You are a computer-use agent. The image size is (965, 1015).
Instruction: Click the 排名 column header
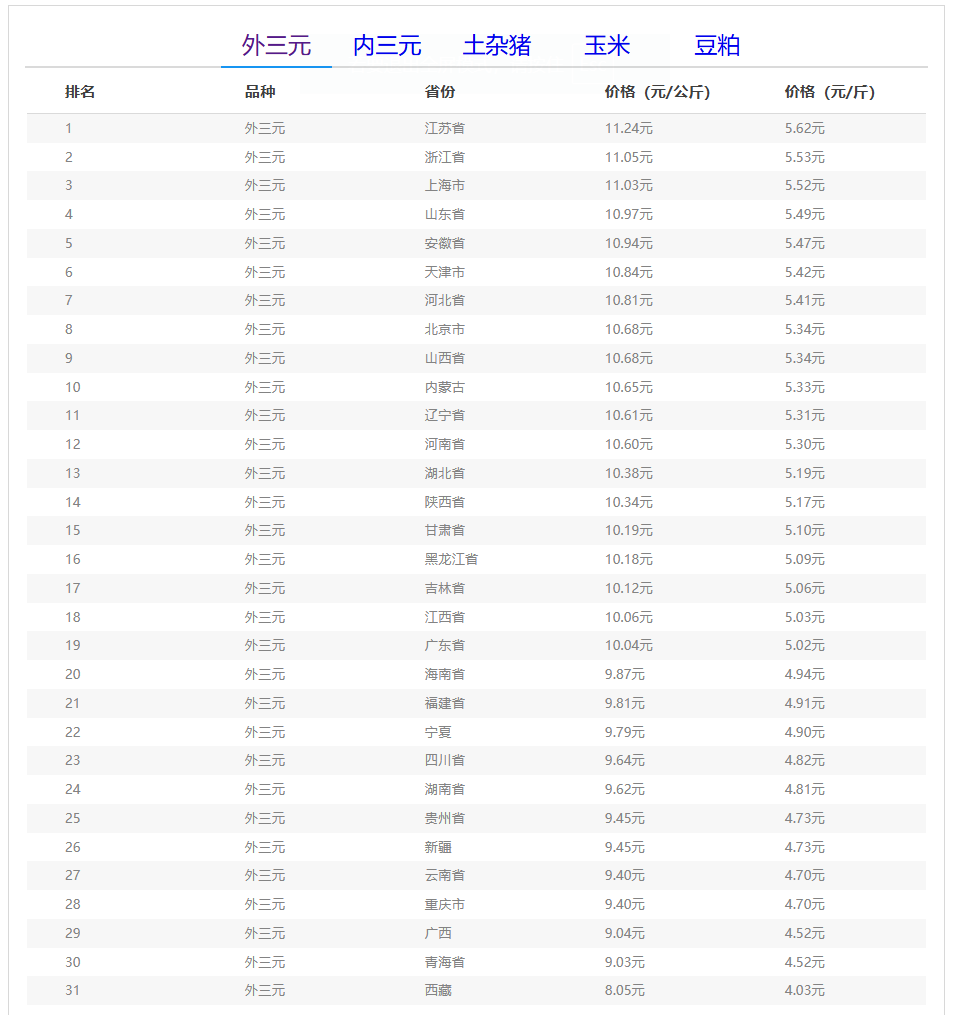pyautogui.click(x=80, y=92)
